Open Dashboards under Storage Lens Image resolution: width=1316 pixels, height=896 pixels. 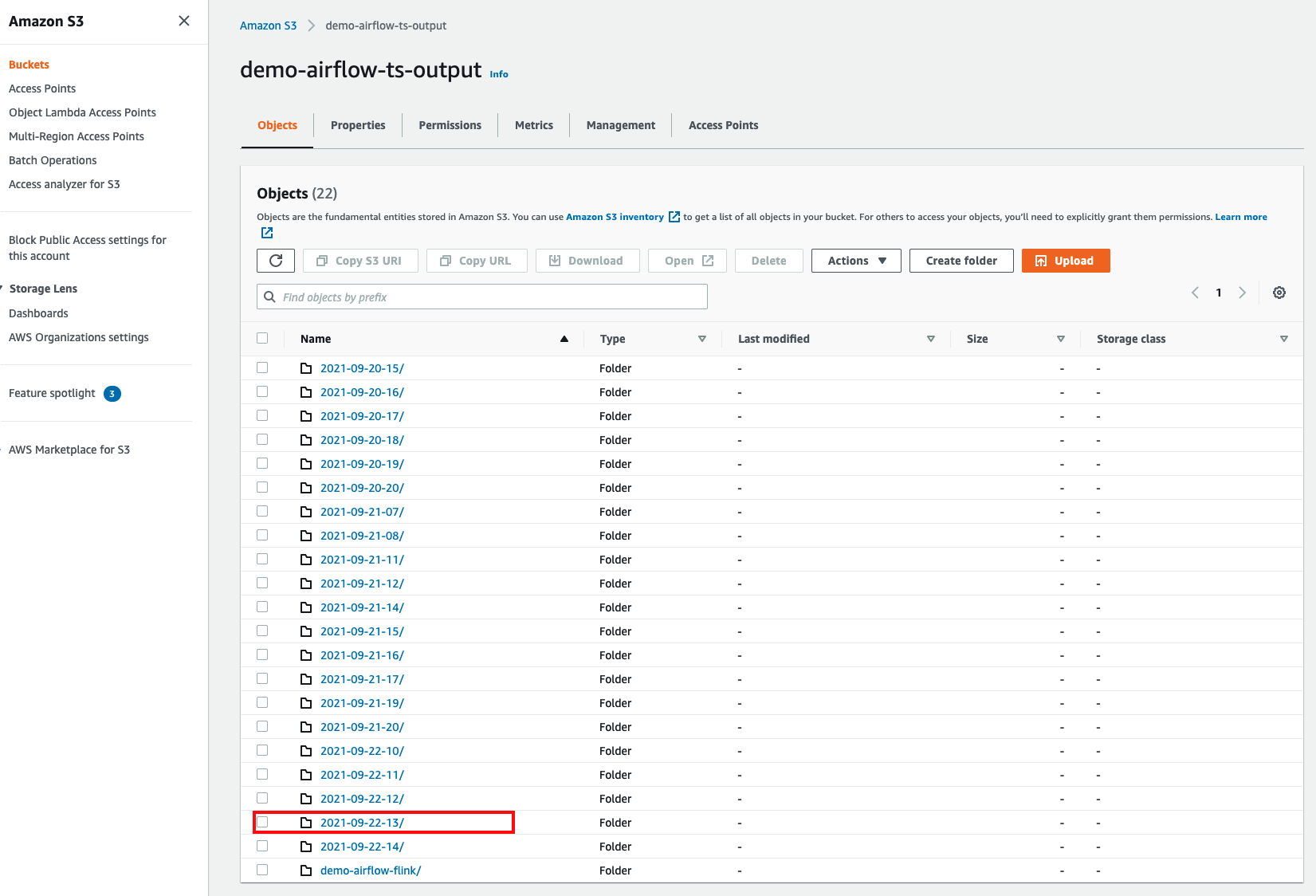click(x=38, y=313)
